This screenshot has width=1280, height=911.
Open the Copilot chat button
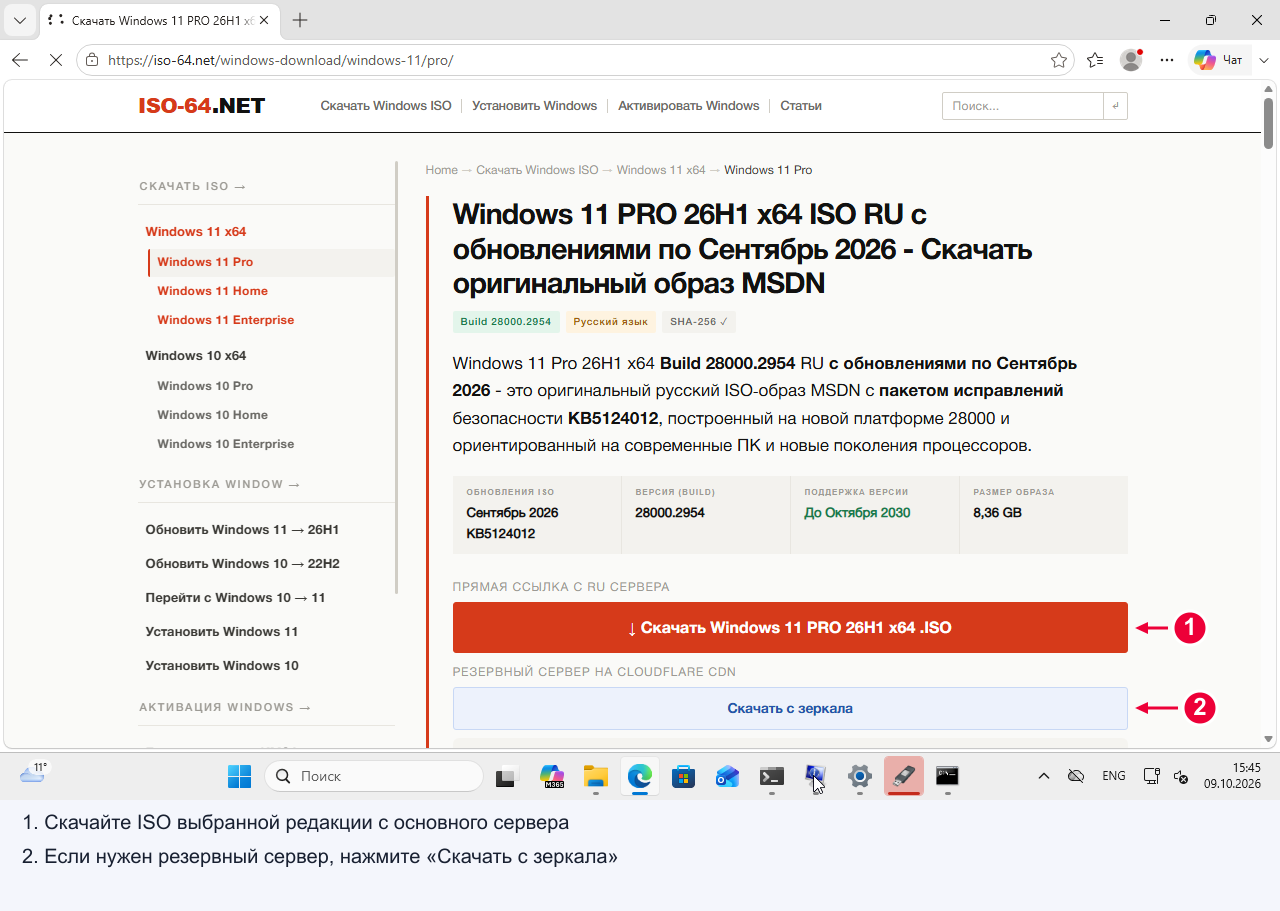coord(1219,60)
